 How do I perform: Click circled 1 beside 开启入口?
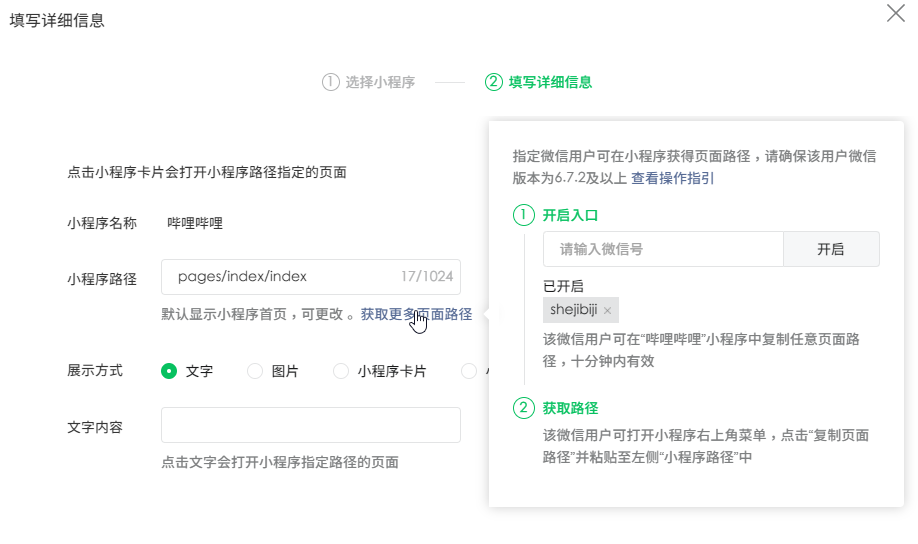click(524, 215)
